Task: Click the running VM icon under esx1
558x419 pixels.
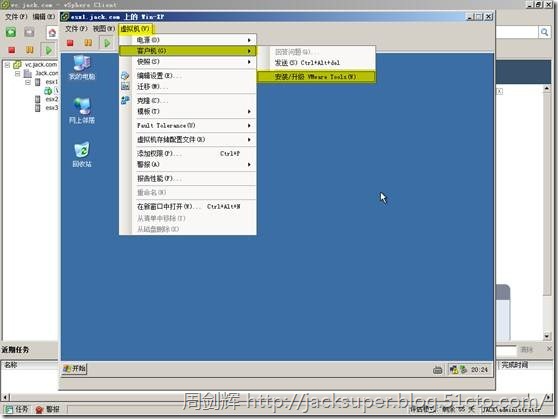Action: point(48,91)
